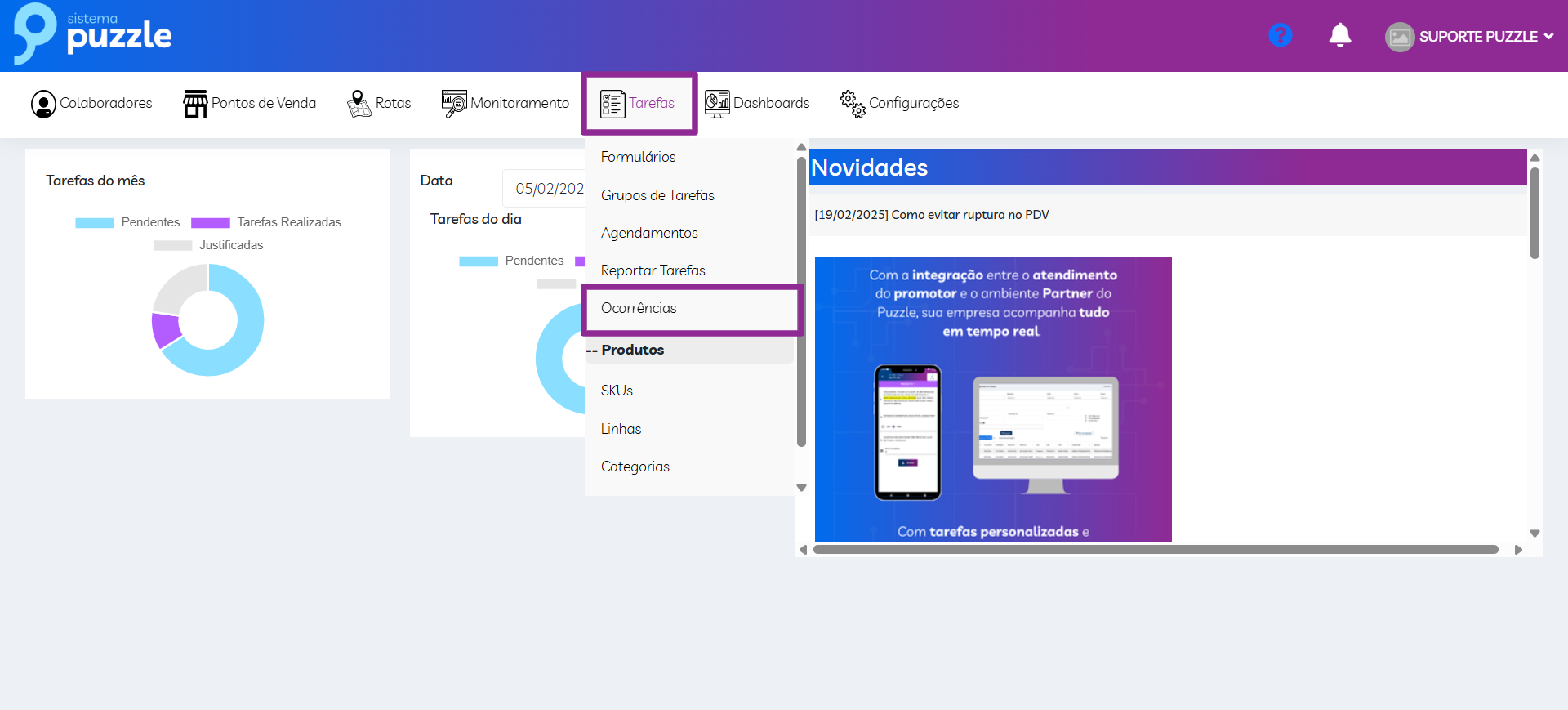Click the Data date input field

click(546, 189)
